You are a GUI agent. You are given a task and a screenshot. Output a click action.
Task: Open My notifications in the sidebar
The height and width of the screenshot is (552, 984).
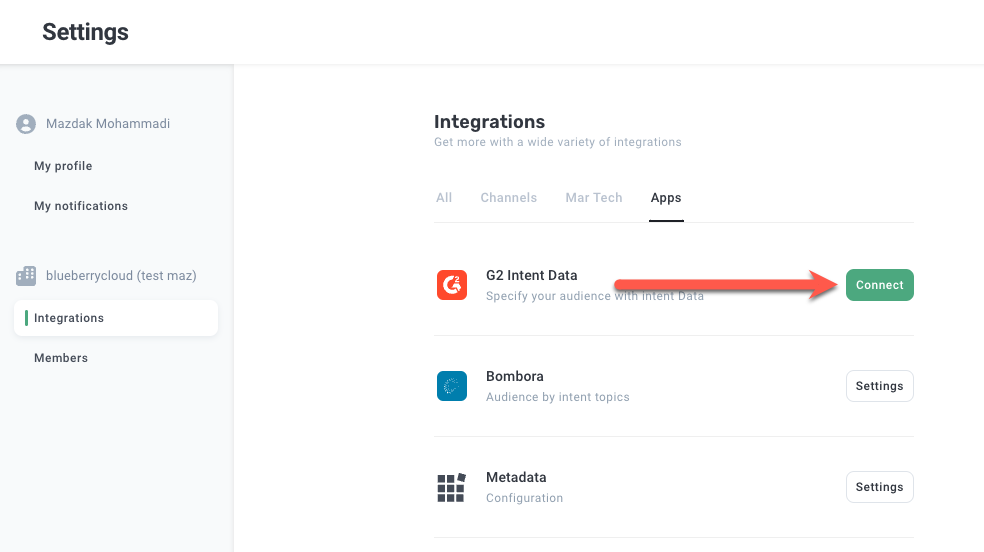coord(81,206)
